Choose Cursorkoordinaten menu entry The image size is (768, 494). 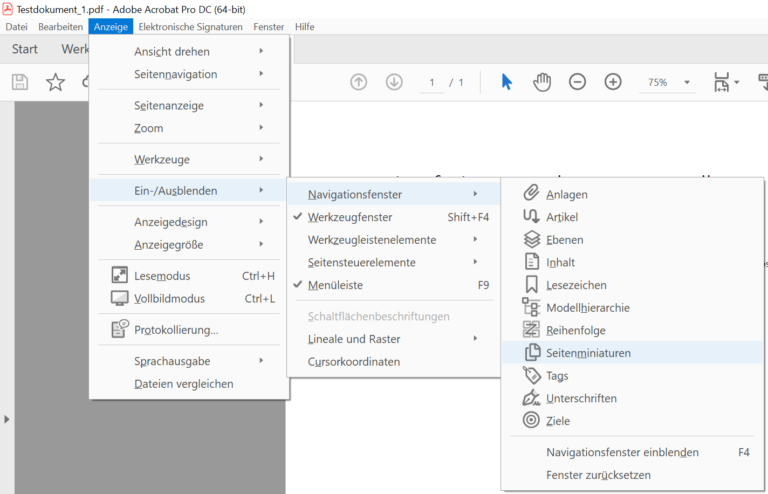click(x=393, y=361)
